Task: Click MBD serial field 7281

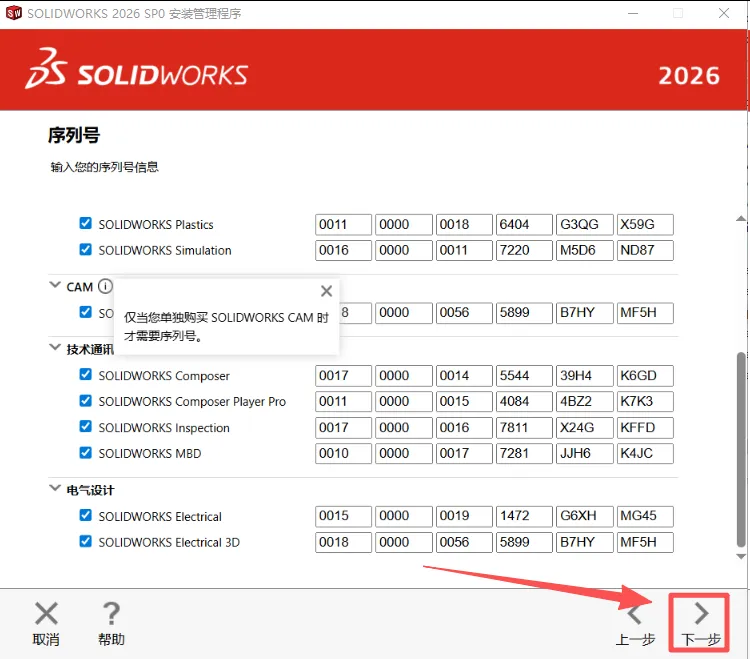Action: tap(524, 453)
